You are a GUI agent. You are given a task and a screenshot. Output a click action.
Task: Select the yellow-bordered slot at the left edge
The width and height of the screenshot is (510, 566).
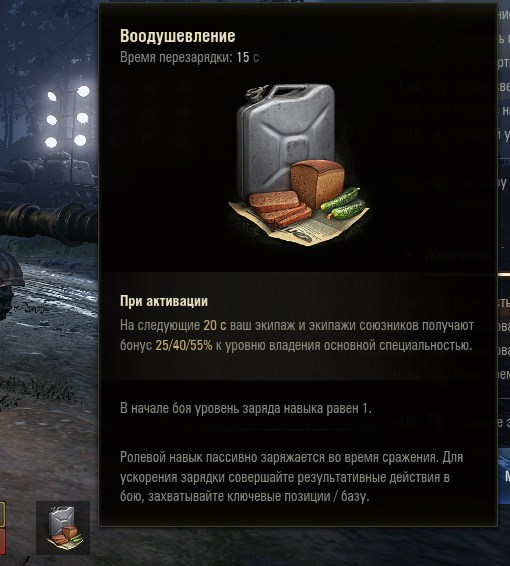(2, 514)
